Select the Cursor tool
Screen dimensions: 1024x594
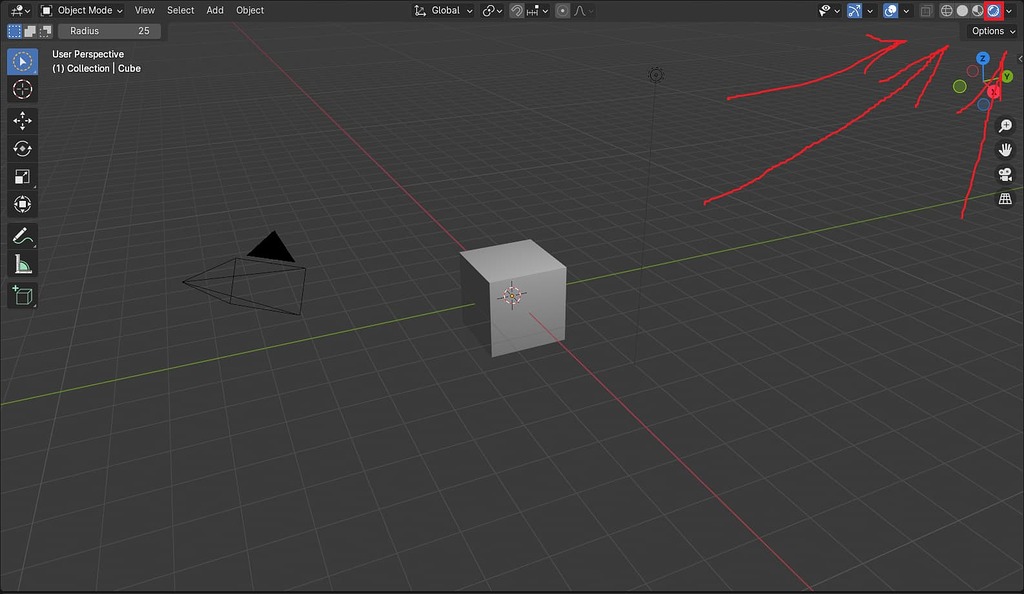[22, 89]
